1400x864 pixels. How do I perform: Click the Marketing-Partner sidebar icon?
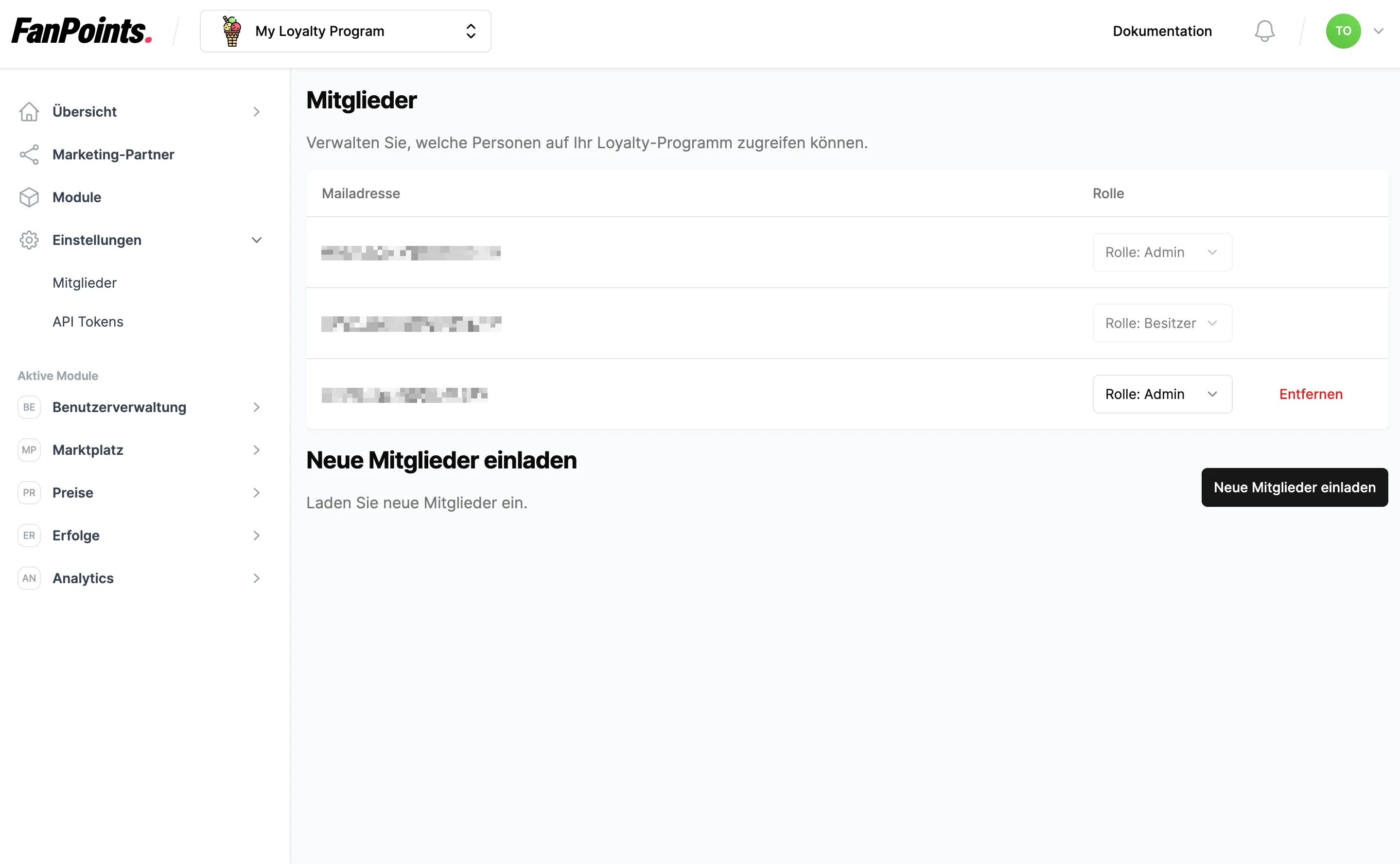(x=28, y=154)
